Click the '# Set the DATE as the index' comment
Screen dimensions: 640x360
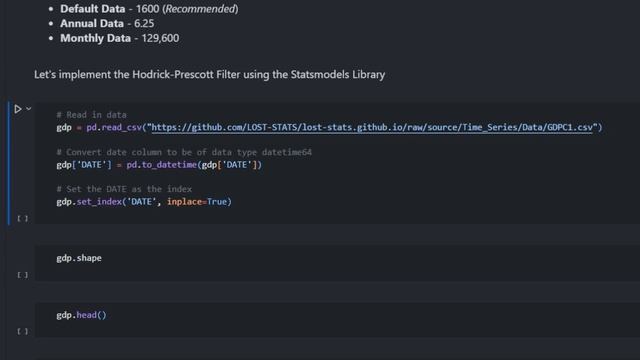[x=124, y=189]
